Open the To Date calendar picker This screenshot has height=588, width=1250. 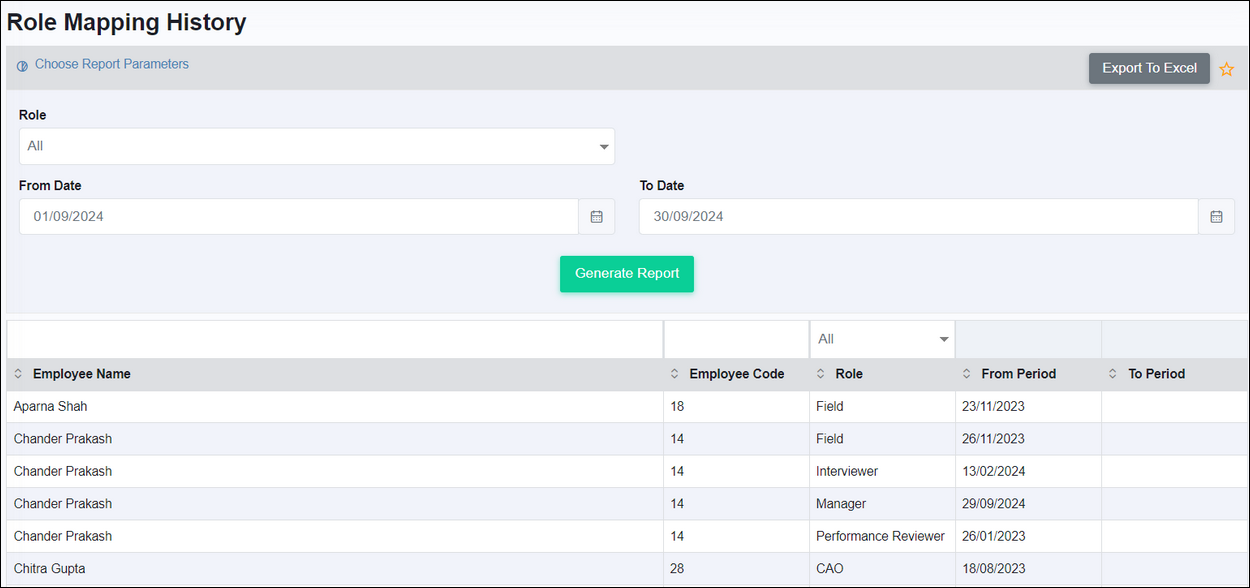(x=1216, y=216)
